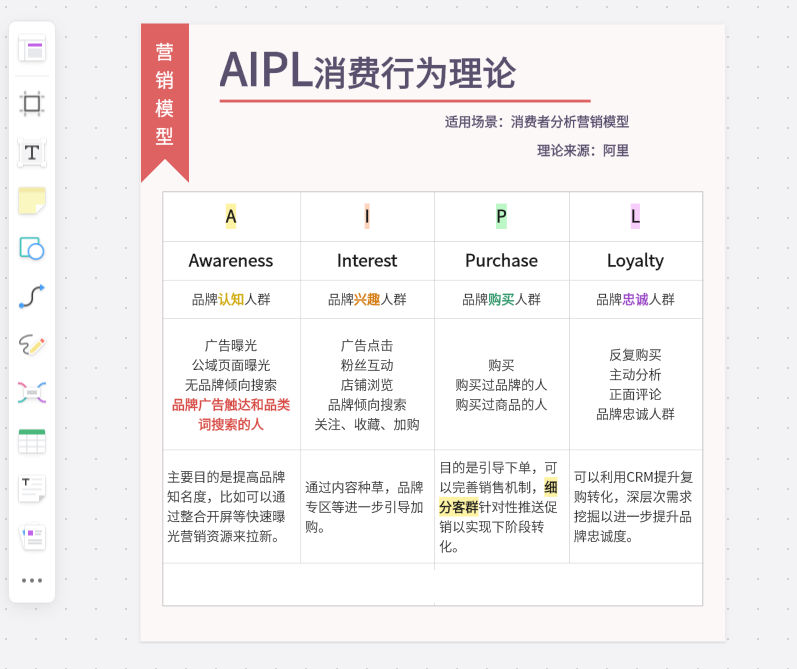Screen dimensions: 797x669
Task: Click the 反复购买 line
Action: point(635,355)
